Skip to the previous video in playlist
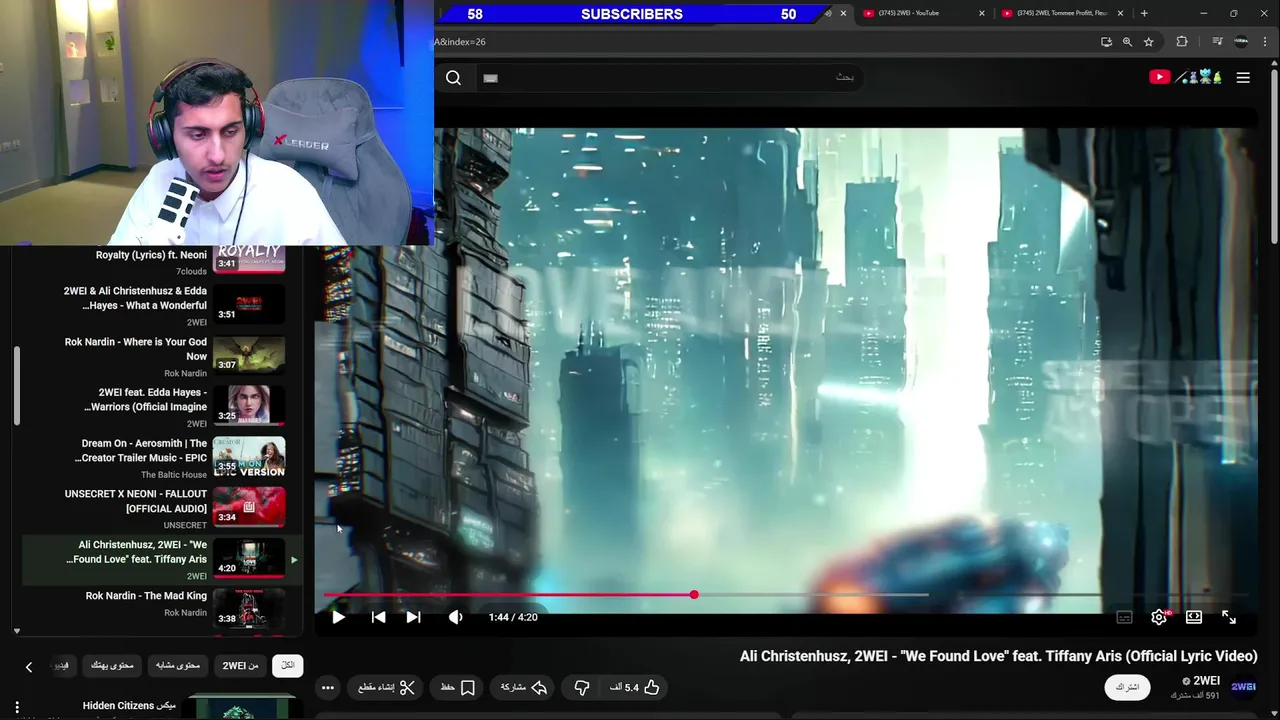 pyautogui.click(x=378, y=617)
